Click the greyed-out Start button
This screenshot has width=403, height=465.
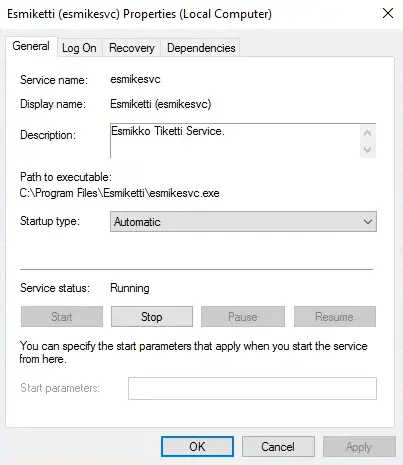62,317
